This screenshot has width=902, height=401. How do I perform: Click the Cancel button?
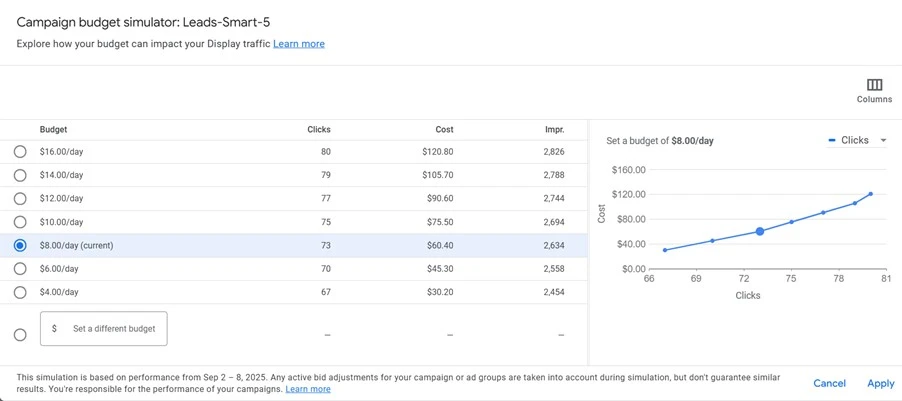pos(829,383)
